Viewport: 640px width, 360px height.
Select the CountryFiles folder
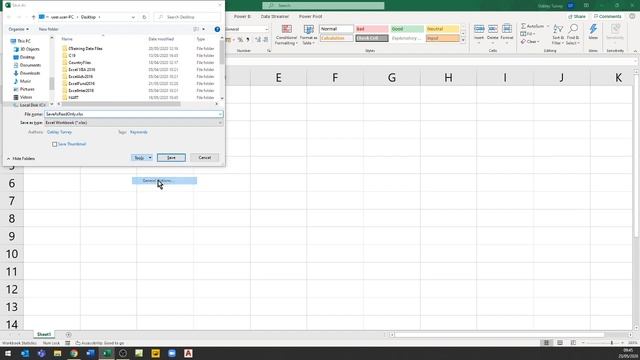(80, 62)
